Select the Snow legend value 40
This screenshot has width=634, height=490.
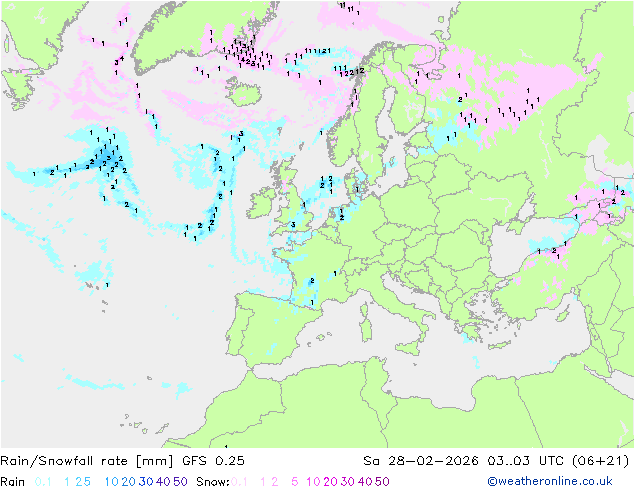(365, 482)
